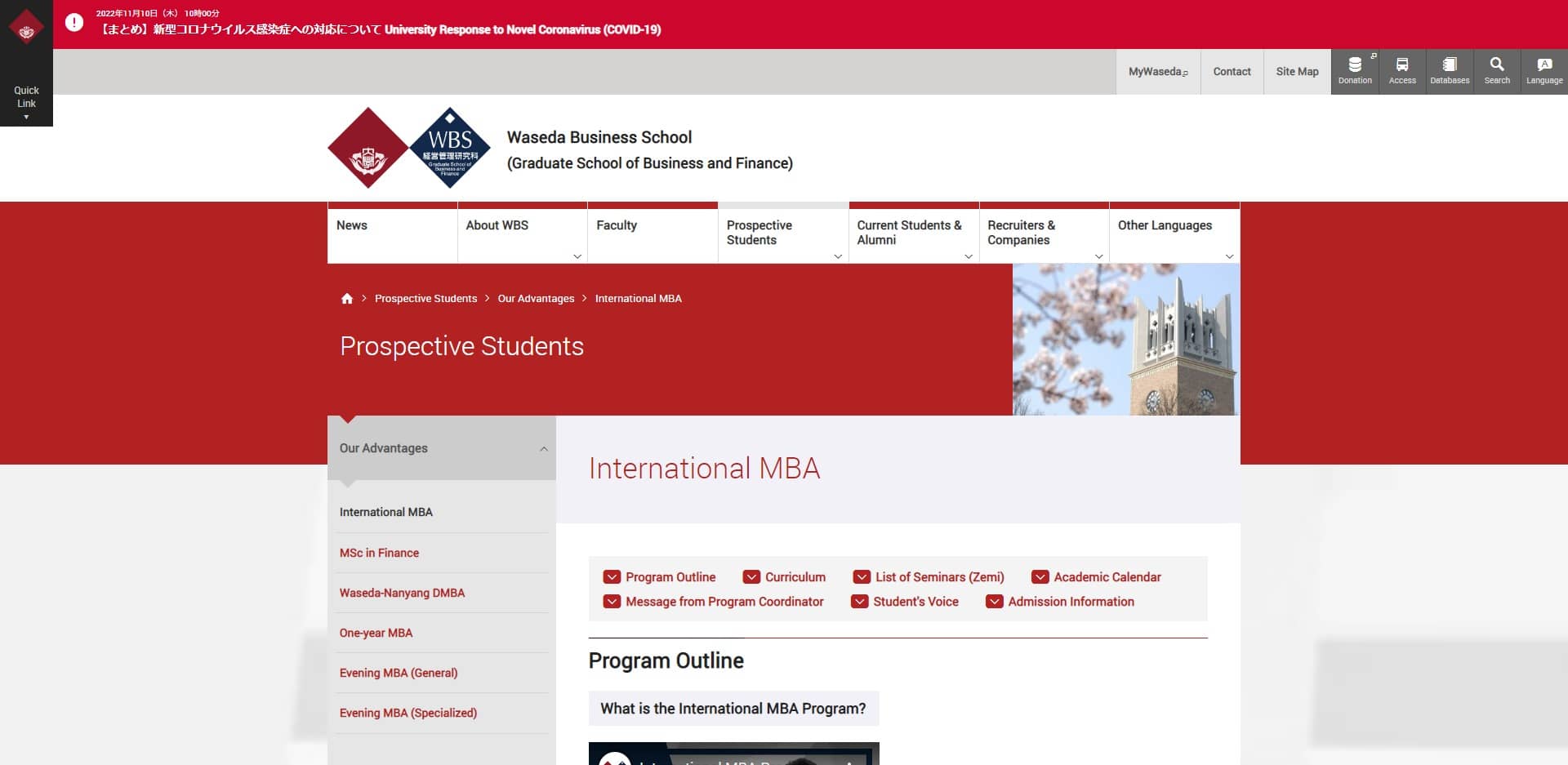Open the Site Map menu item
1568x765 pixels.
1296,71
